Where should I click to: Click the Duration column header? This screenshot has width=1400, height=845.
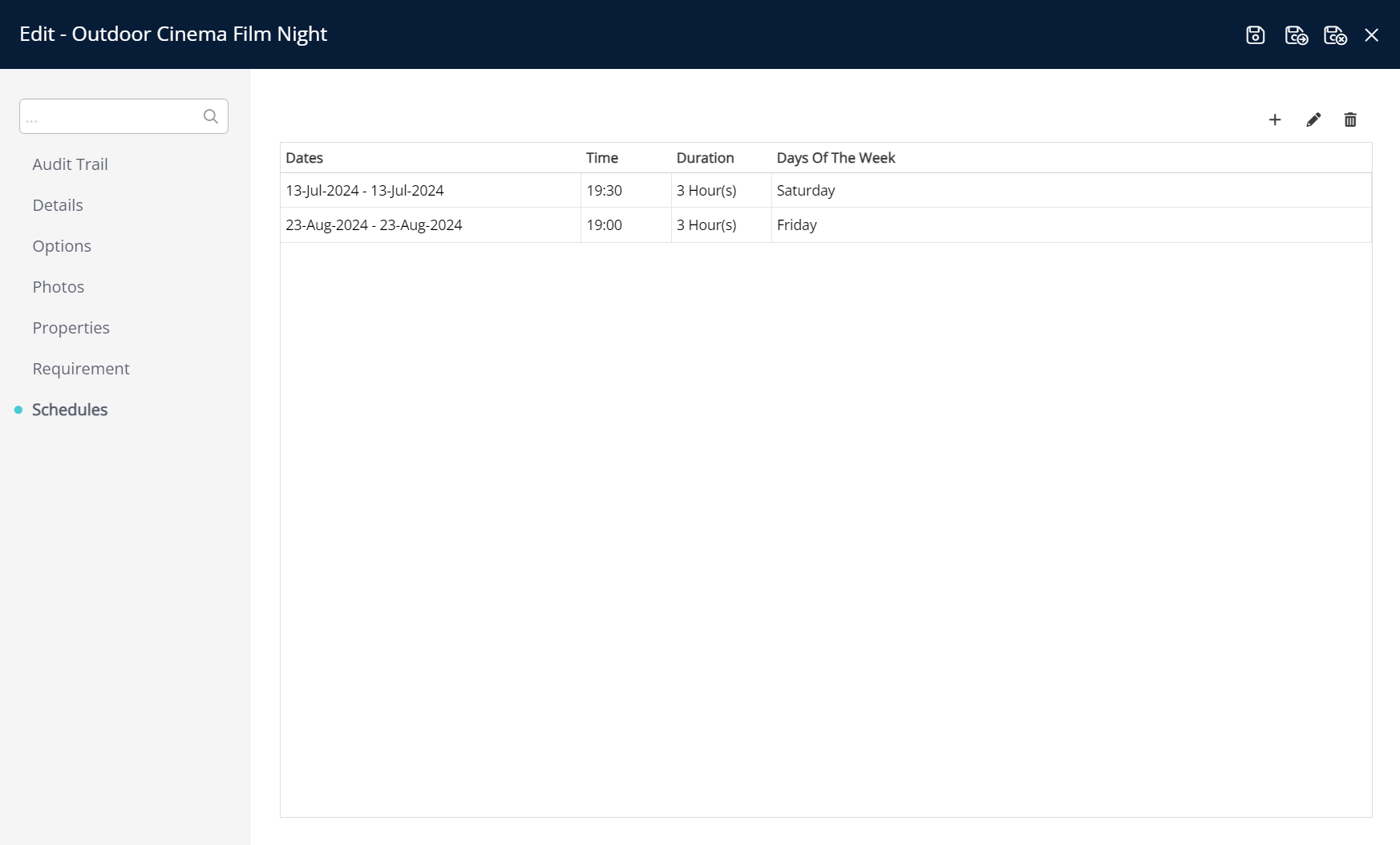click(705, 158)
